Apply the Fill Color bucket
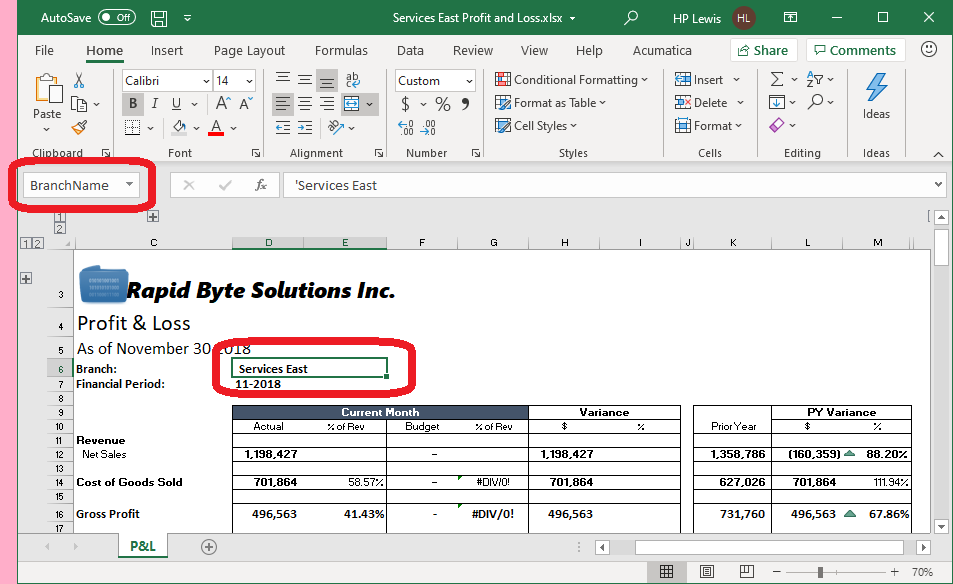This screenshot has width=953, height=584. click(x=179, y=128)
